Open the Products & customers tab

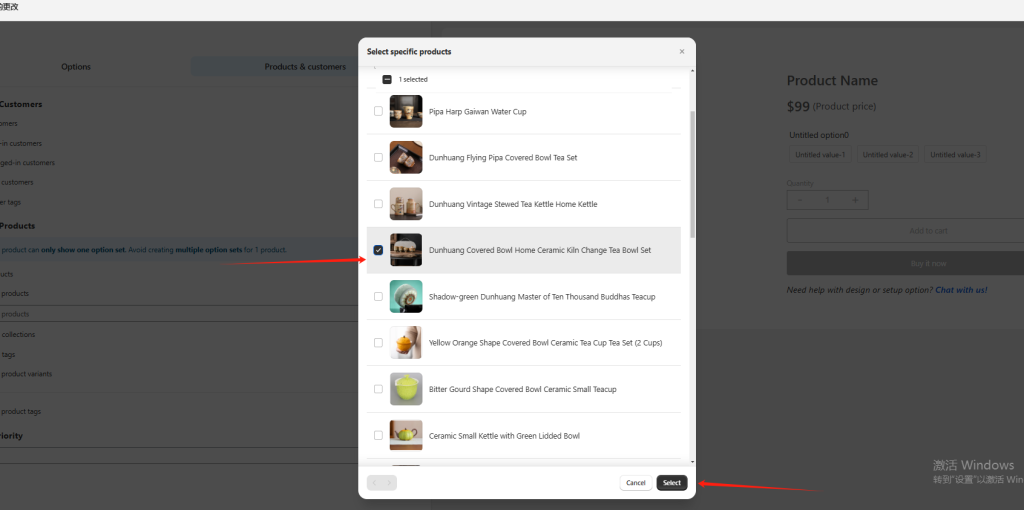pyautogui.click(x=305, y=67)
